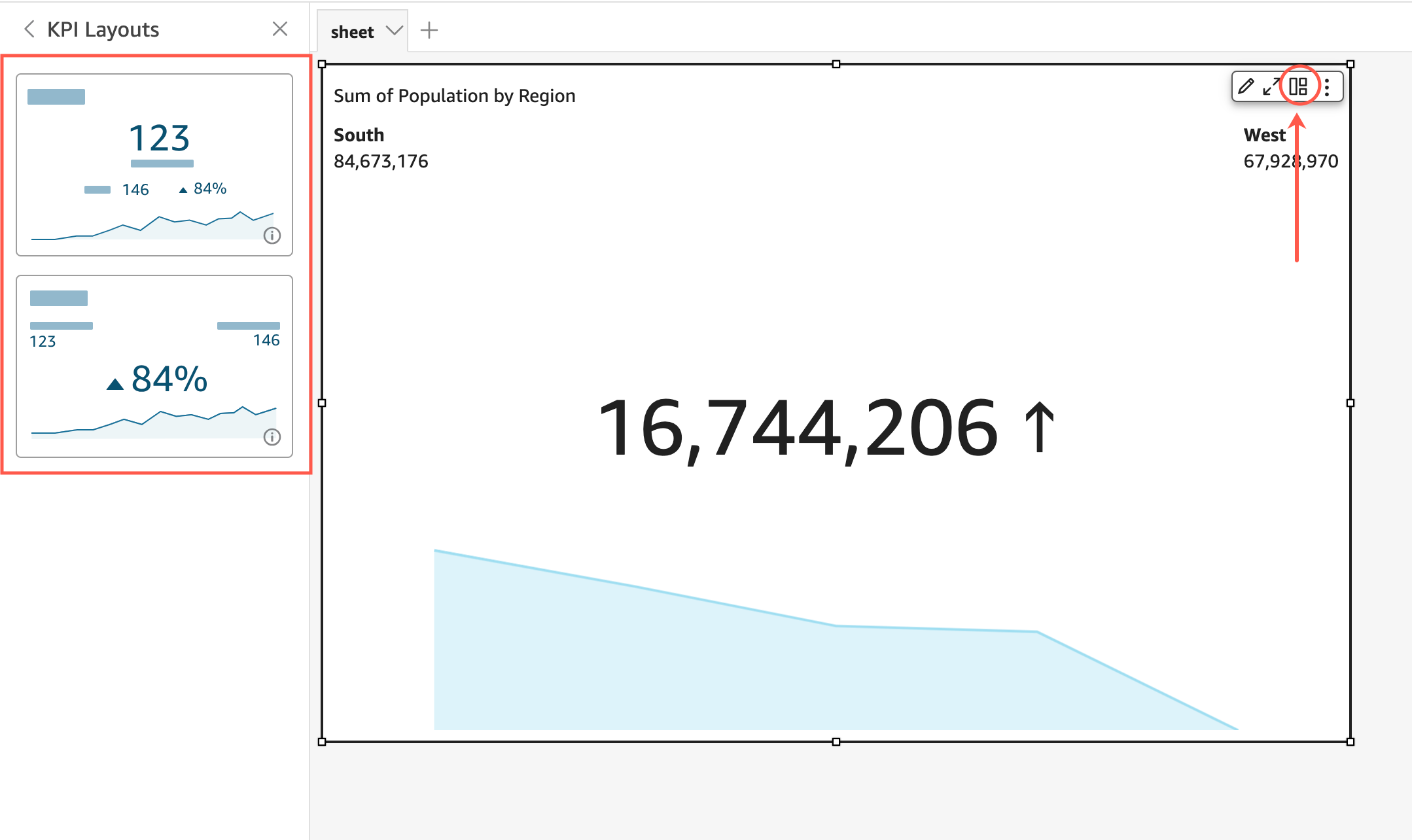The height and width of the screenshot is (840, 1412).
Task: Close the KPI Layouts panel
Action: (x=280, y=29)
